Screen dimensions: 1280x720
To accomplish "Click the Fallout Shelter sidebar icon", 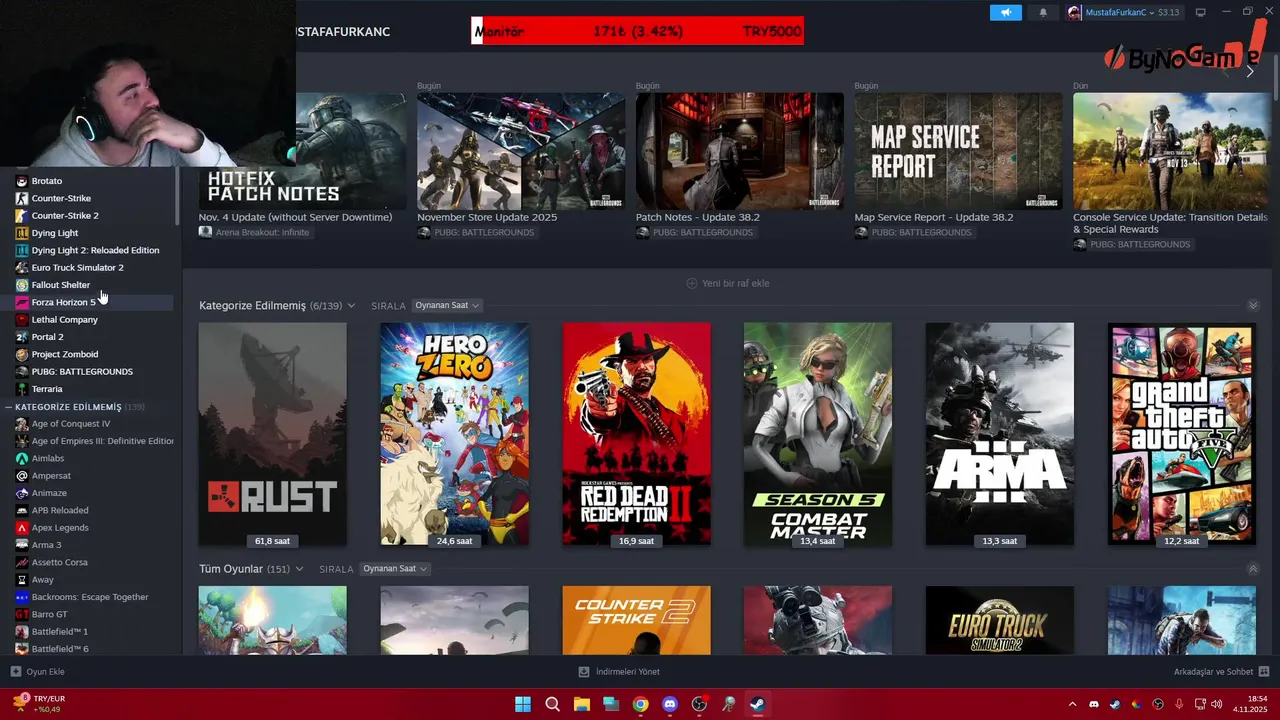I will point(22,285).
